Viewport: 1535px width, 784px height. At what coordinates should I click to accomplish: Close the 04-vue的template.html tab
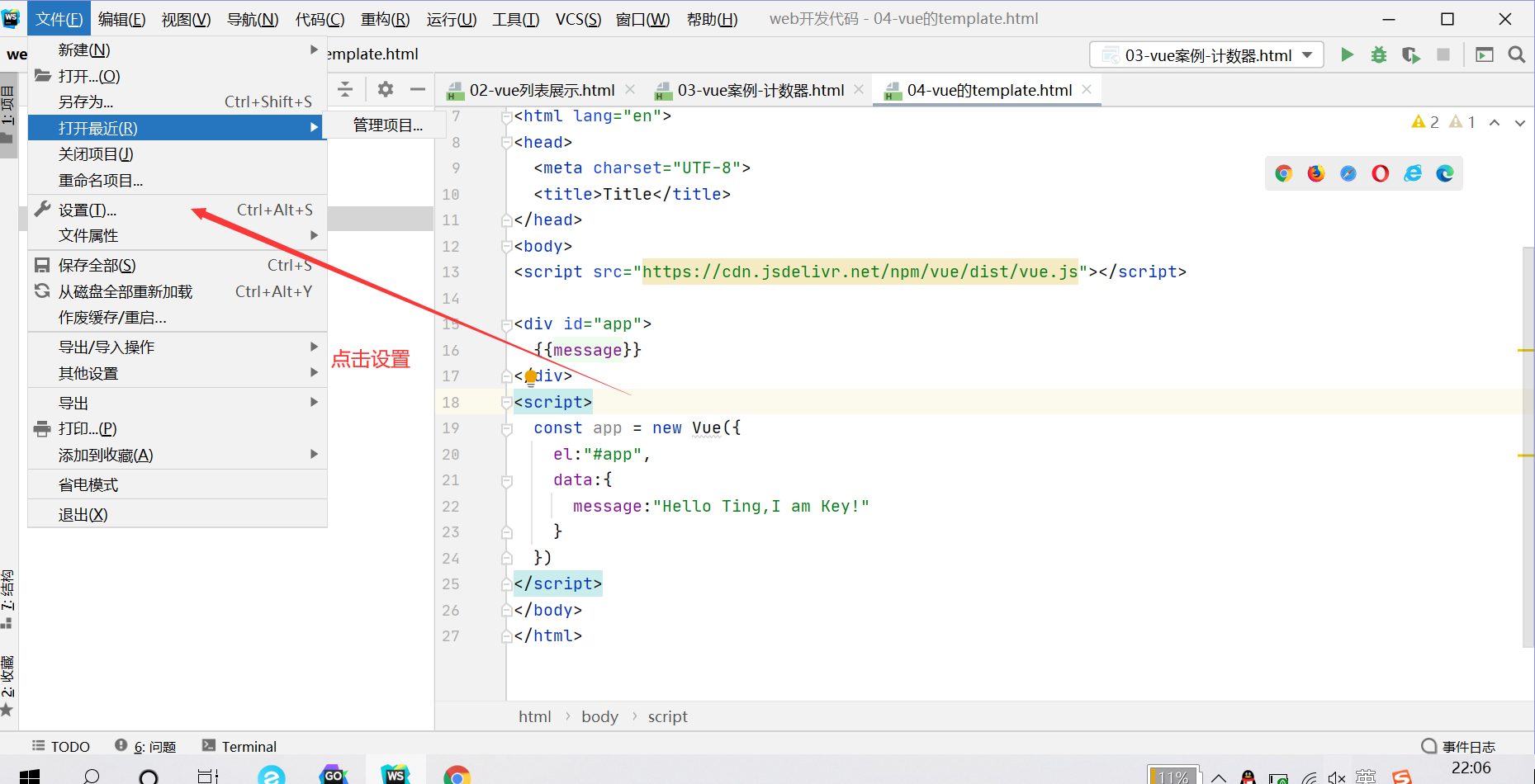(x=1087, y=89)
